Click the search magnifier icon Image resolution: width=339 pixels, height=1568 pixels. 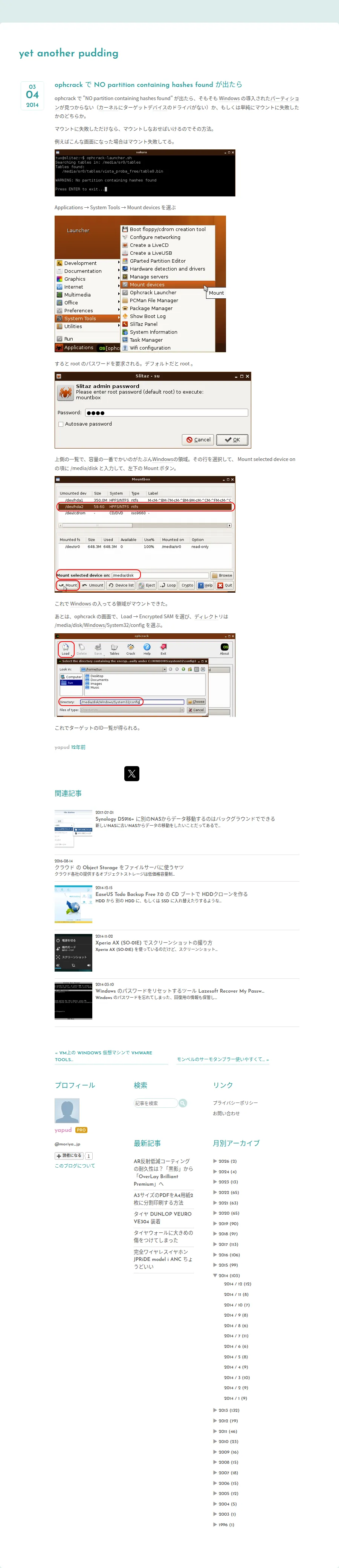pyautogui.click(x=183, y=1103)
